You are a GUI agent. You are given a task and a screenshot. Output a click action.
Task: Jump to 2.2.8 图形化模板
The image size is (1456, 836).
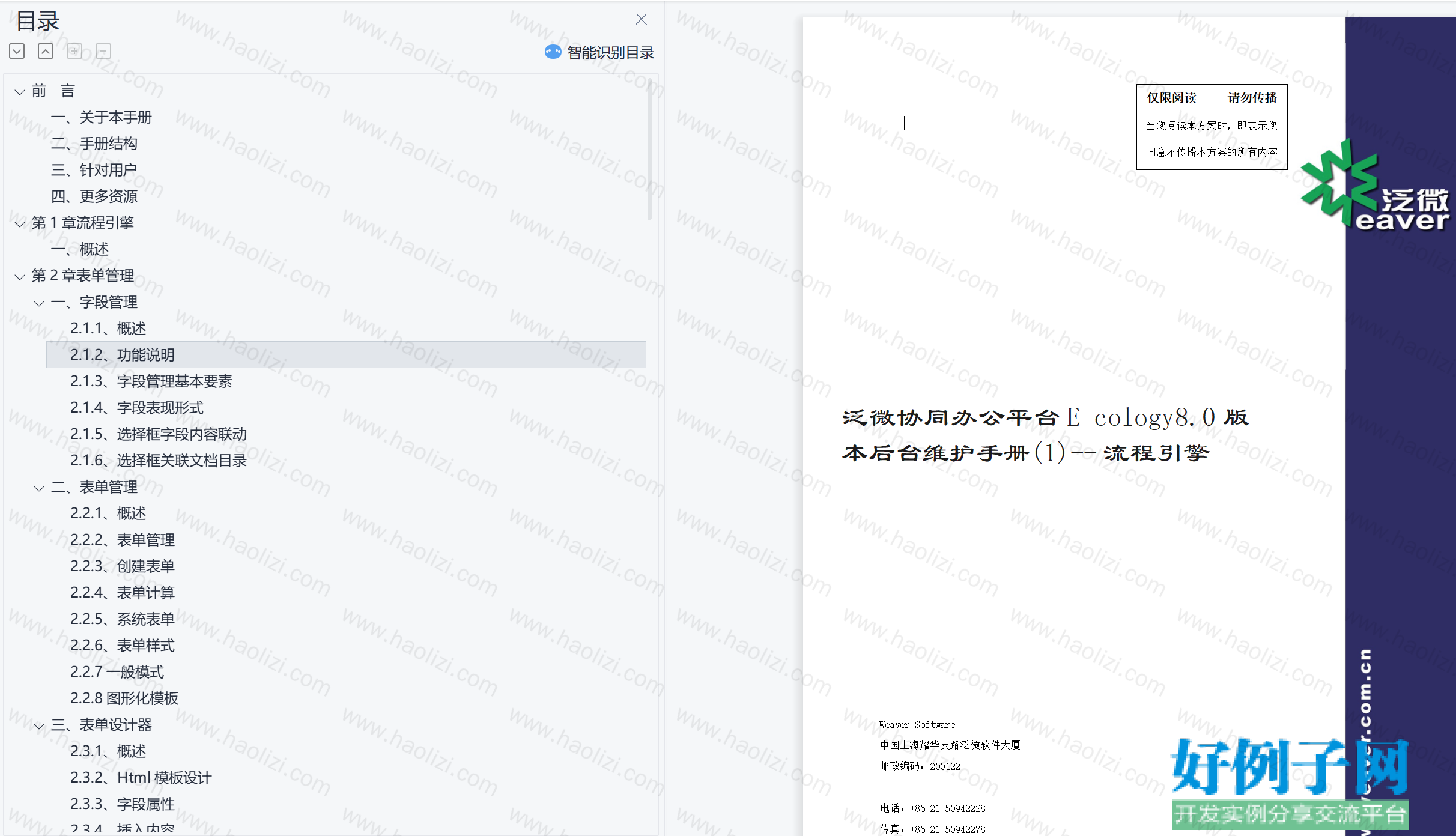(124, 698)
